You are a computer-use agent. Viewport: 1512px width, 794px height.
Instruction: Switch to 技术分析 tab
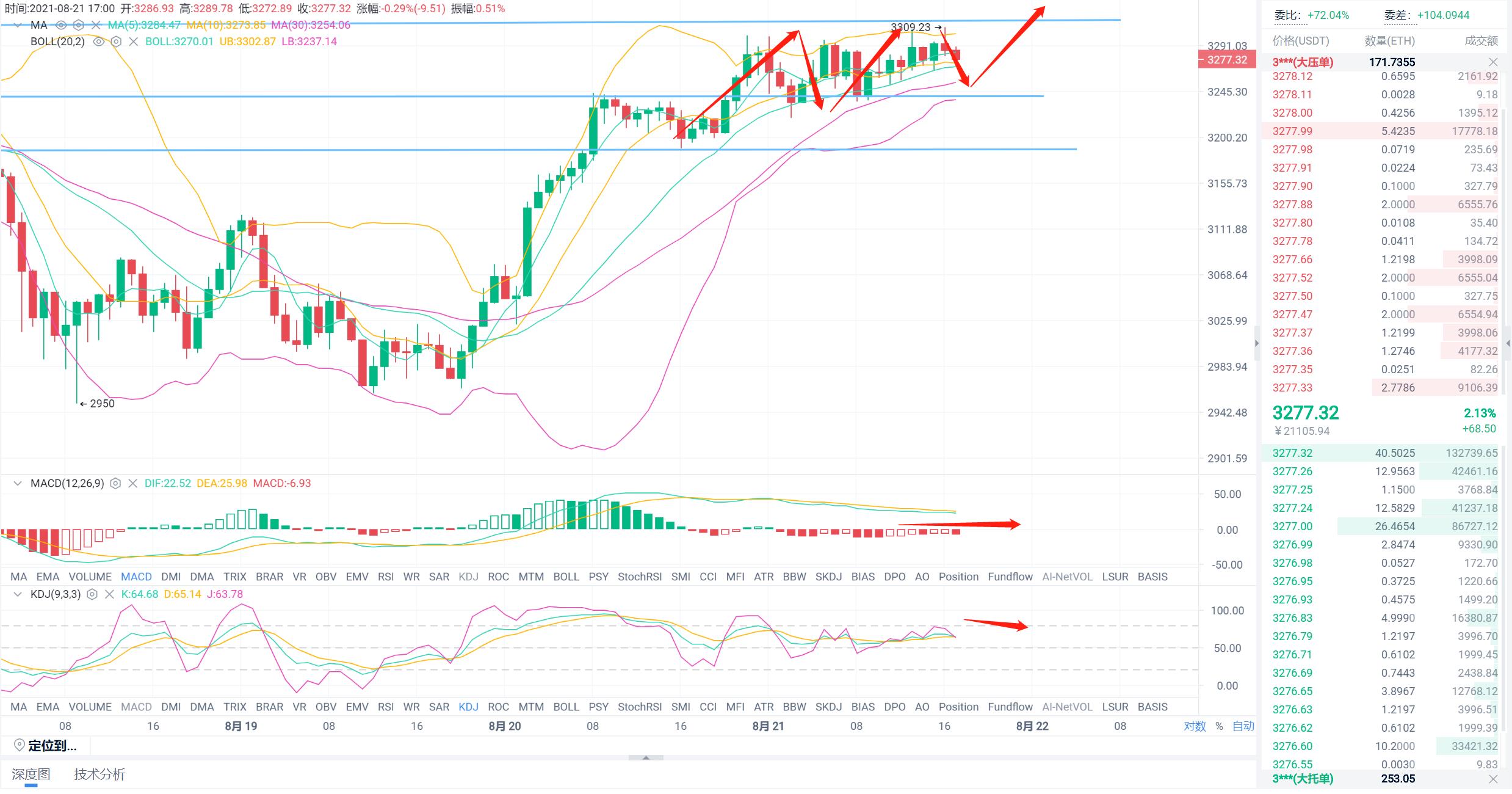(x=99, y=774)
